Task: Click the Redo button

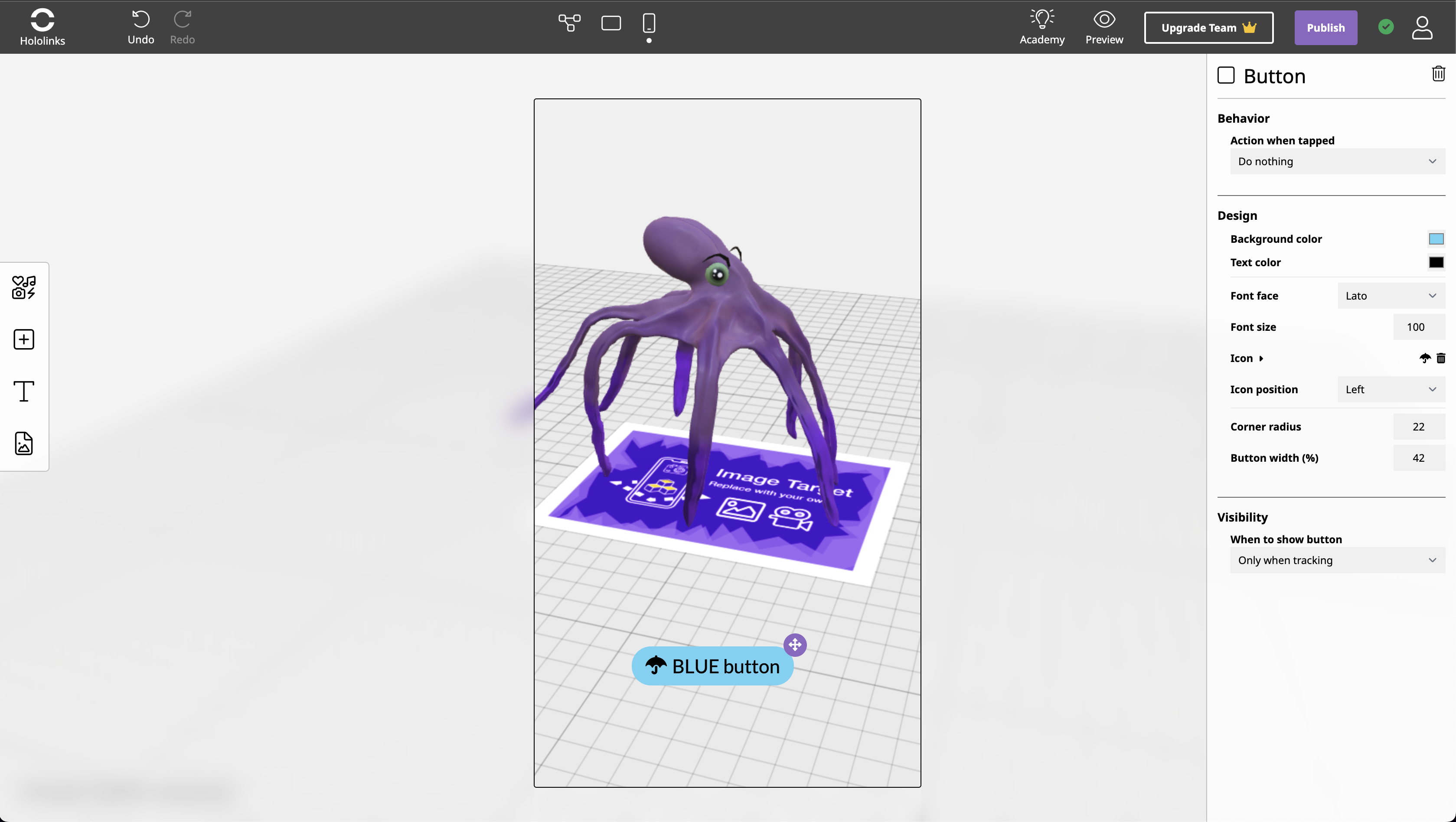Action: [x=182, y=26]
